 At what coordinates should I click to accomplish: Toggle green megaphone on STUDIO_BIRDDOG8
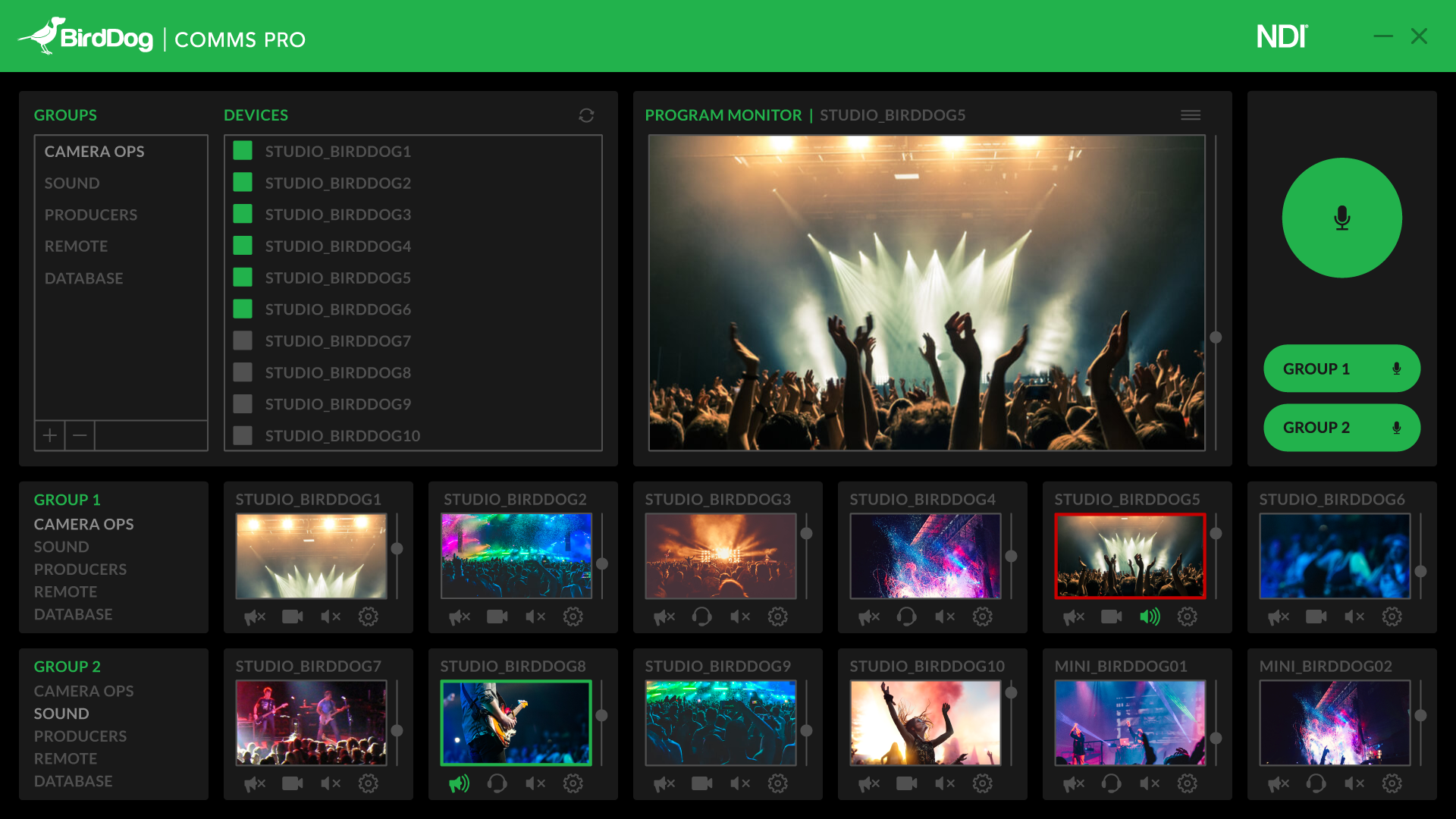pos(459,783)
